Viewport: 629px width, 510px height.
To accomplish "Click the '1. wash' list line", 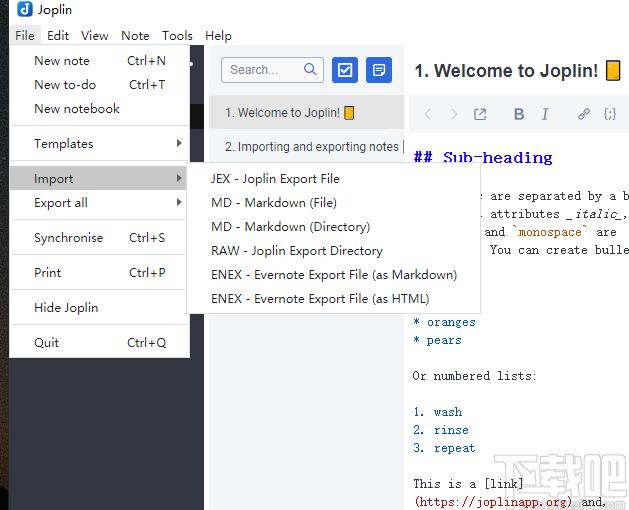I will (x=438, y=412).
